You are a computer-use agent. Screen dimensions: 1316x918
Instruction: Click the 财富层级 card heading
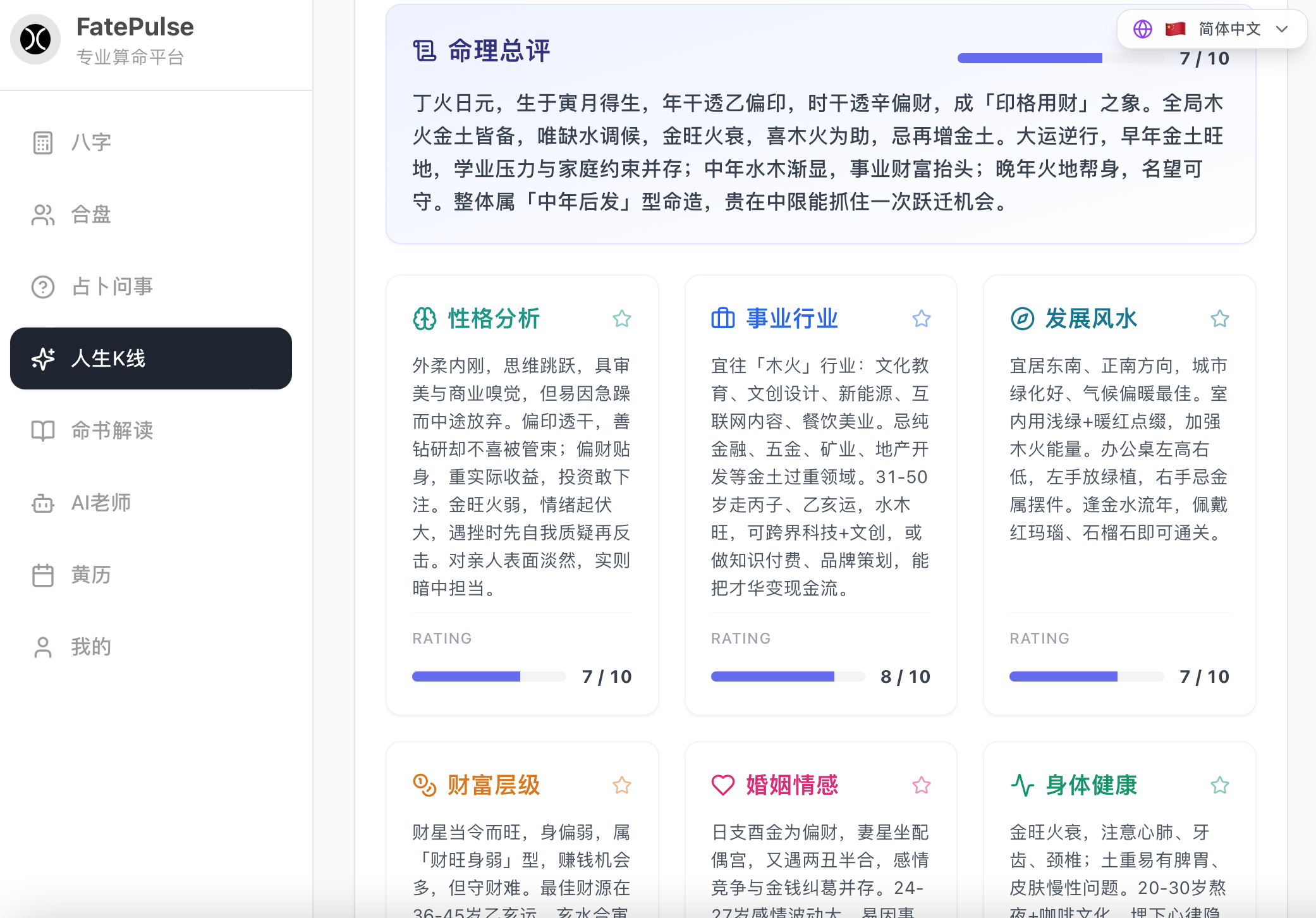pyautogui.click(x=494, y=785)
